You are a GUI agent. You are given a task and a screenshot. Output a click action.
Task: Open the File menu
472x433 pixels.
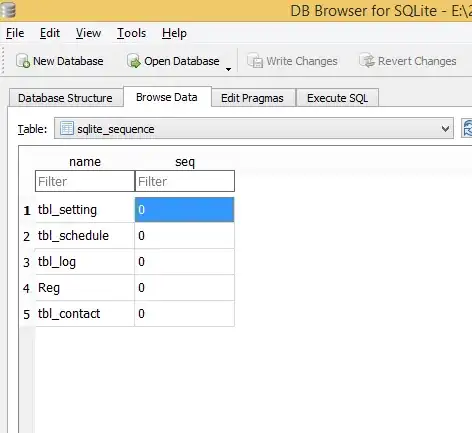tap(15, 33)
